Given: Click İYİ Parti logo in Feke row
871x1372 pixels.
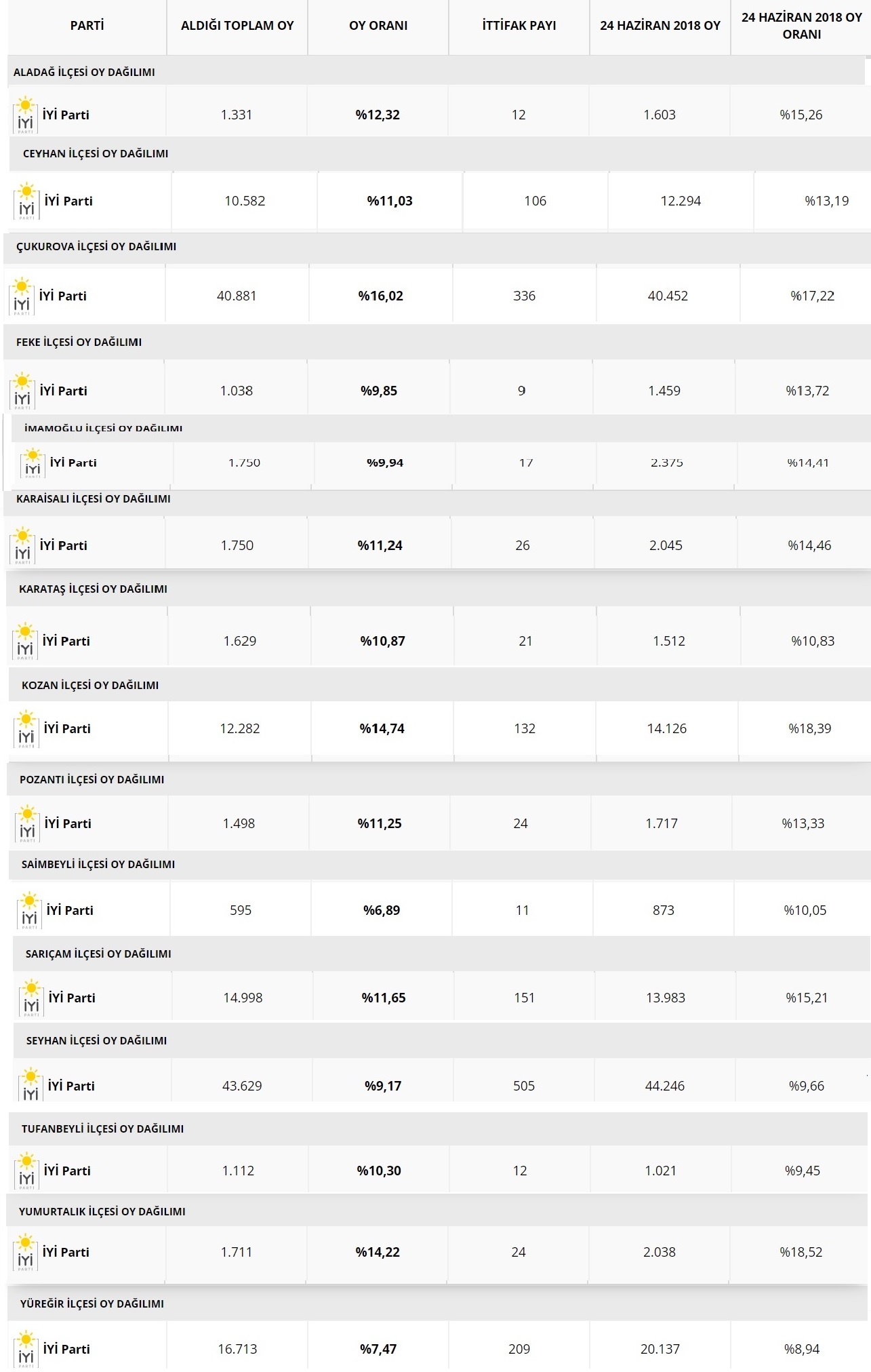Looking at the screenshot, I should [22, 391].
